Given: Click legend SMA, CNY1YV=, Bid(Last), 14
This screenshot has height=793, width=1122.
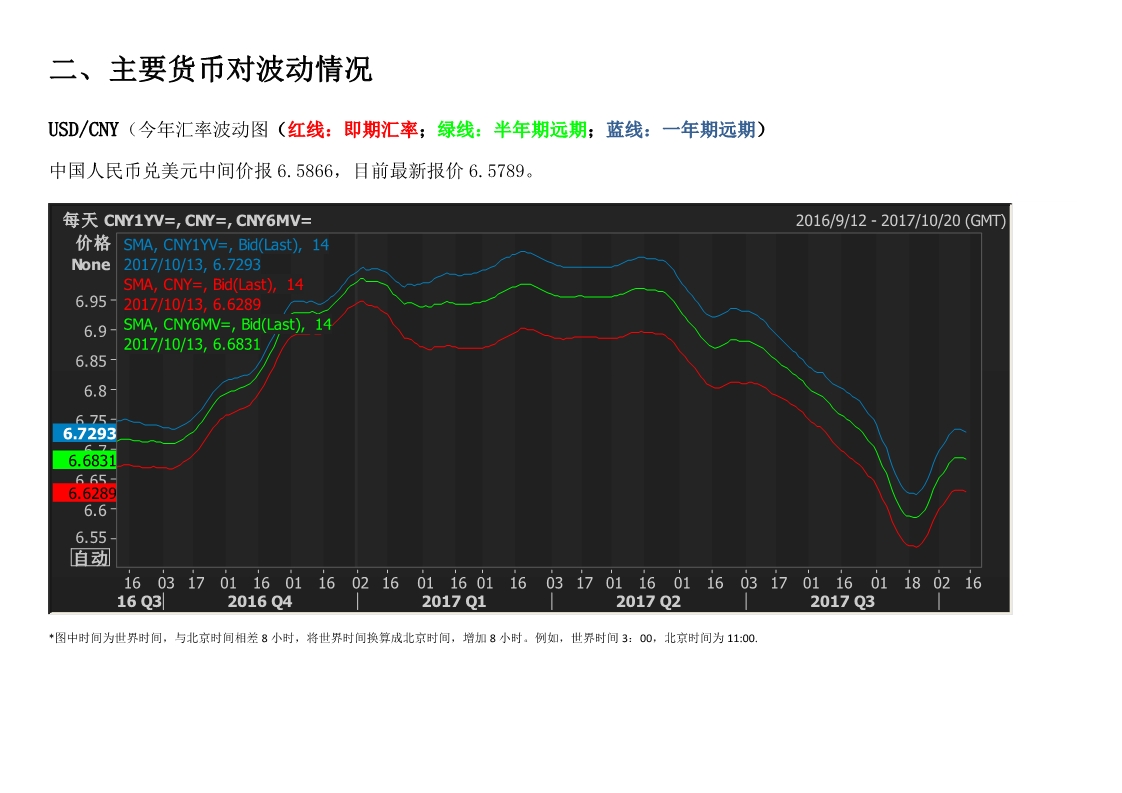Looking at the screenshot, I should pyautogui.click(x=226, y=245).
